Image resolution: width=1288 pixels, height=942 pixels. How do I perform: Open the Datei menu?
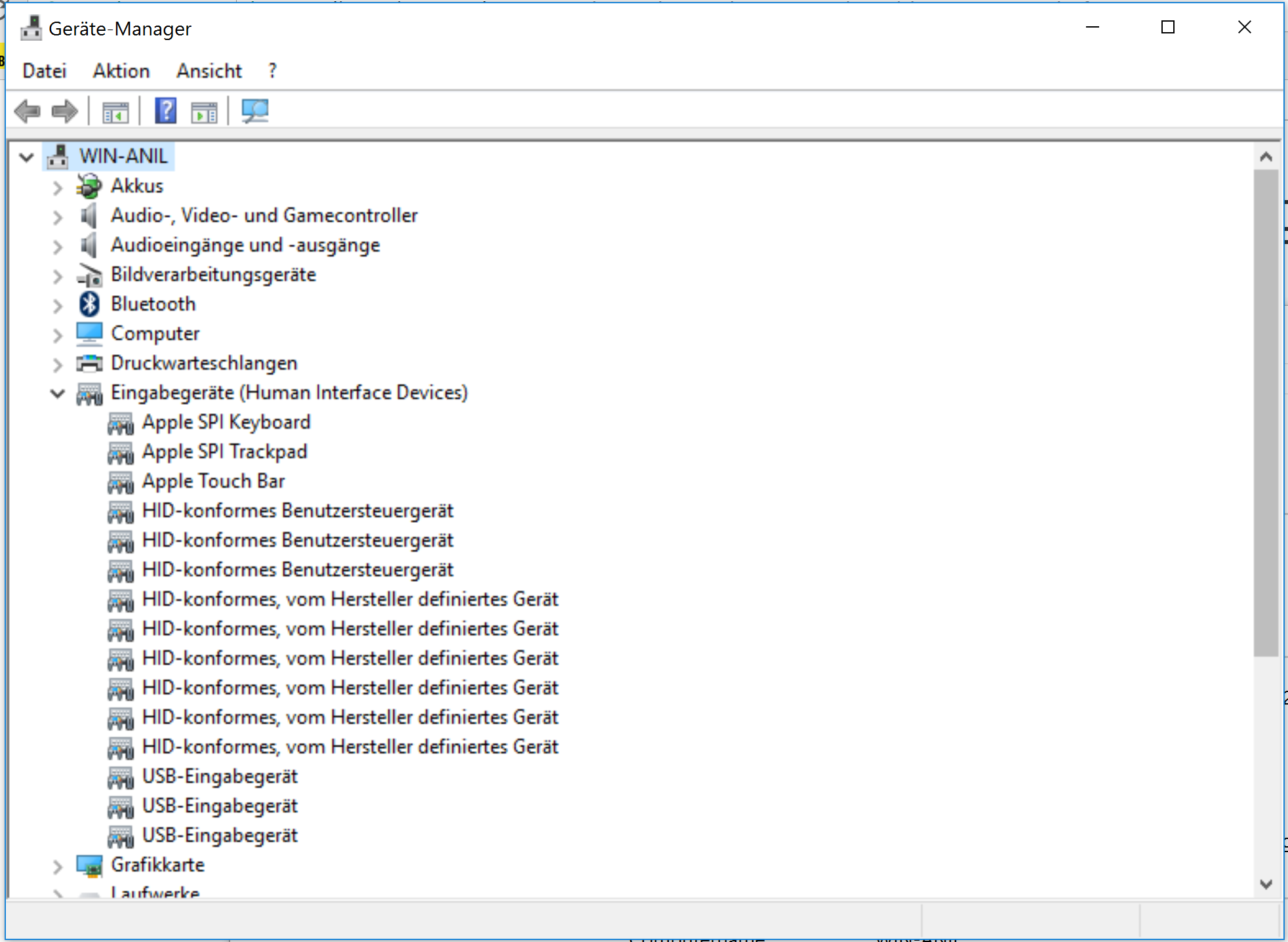coord(44,71)
